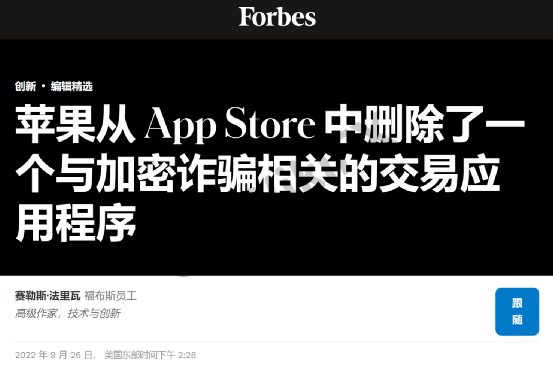This screenshot has width=553, height=378.
Task: Click the divider line below the author block
Action: point(277,342)
